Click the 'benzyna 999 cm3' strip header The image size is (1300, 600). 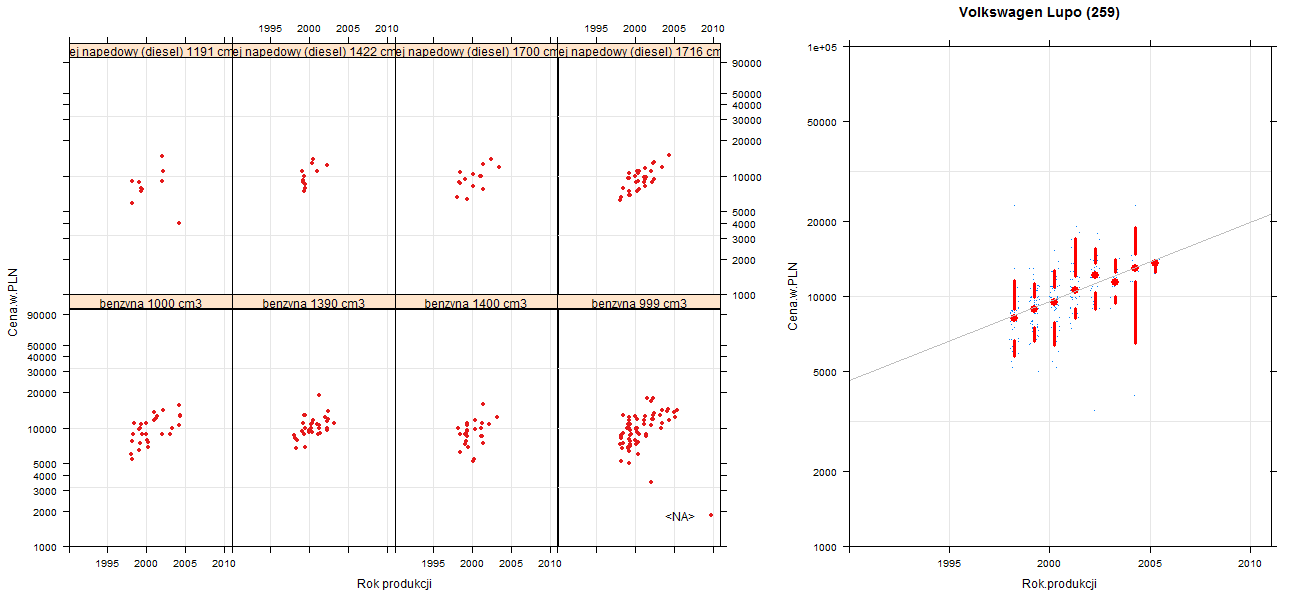639,303
